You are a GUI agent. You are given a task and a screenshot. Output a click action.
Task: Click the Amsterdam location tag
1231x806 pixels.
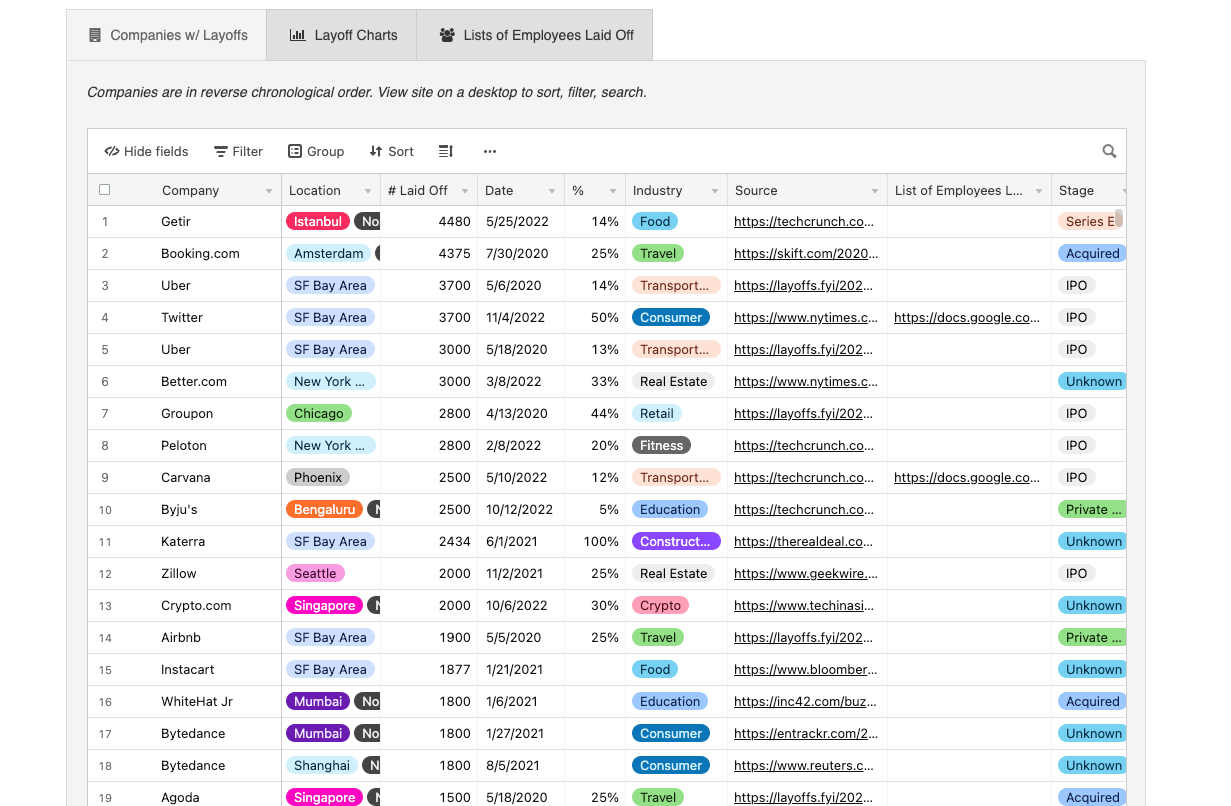329,254
